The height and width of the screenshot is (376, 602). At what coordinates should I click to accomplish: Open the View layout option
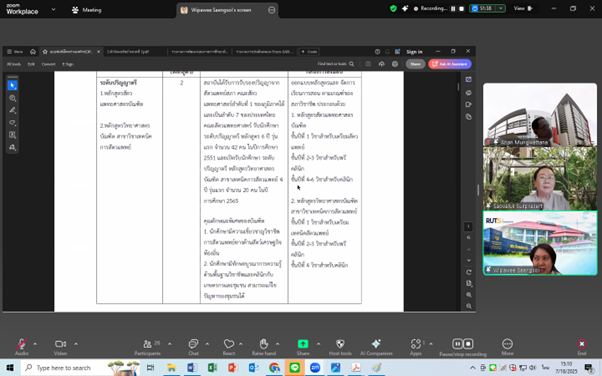tap(523, 8)
